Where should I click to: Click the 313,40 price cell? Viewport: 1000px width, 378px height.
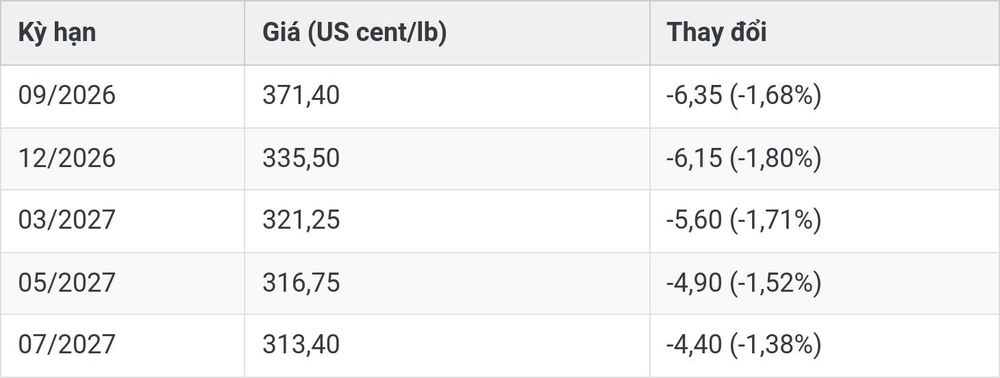[447, 345]
